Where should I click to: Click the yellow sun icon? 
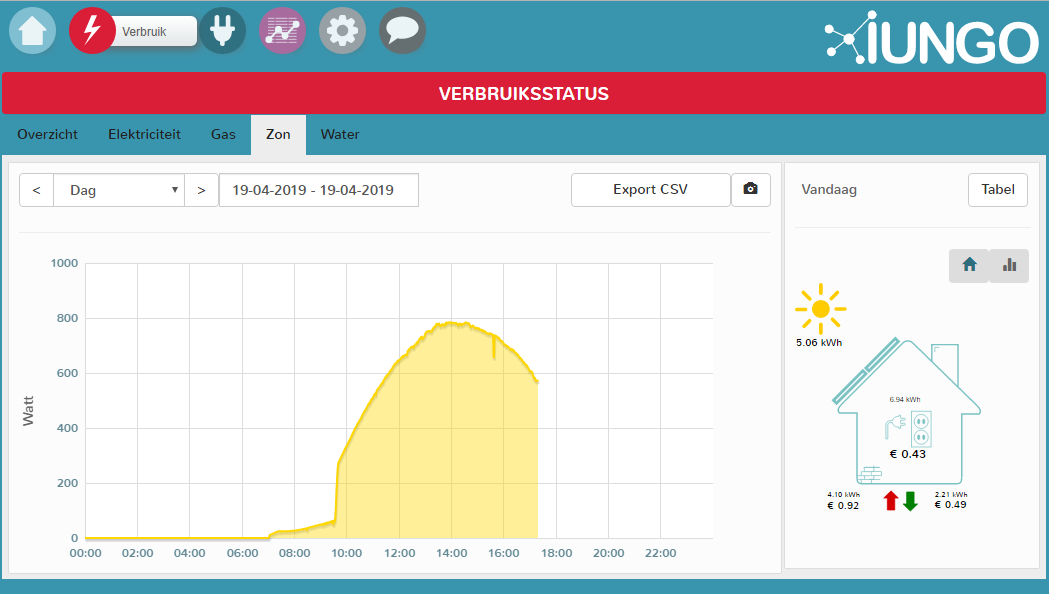click(x=820, y=309)
